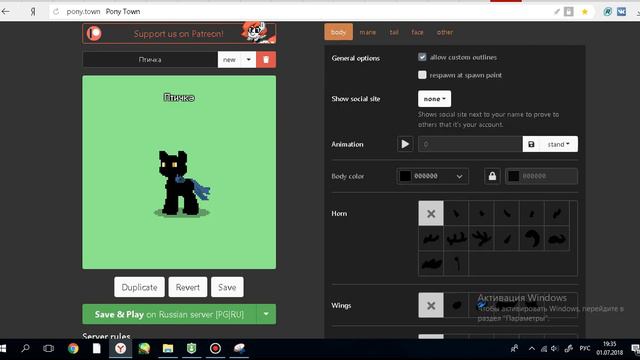
Task: Click the Duplicate button
Action: 139,287
